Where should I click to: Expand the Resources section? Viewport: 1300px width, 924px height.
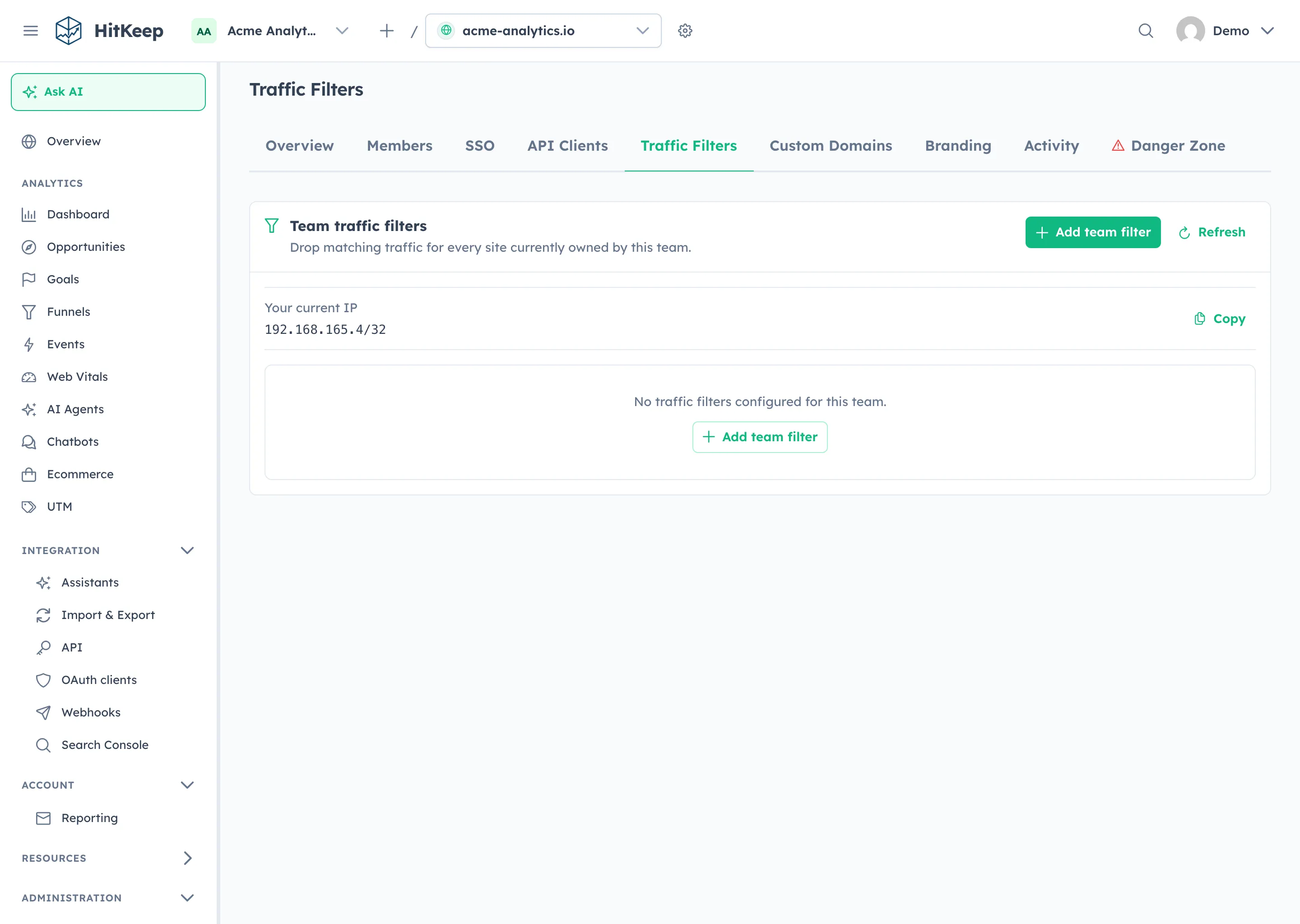pos(187,858)
